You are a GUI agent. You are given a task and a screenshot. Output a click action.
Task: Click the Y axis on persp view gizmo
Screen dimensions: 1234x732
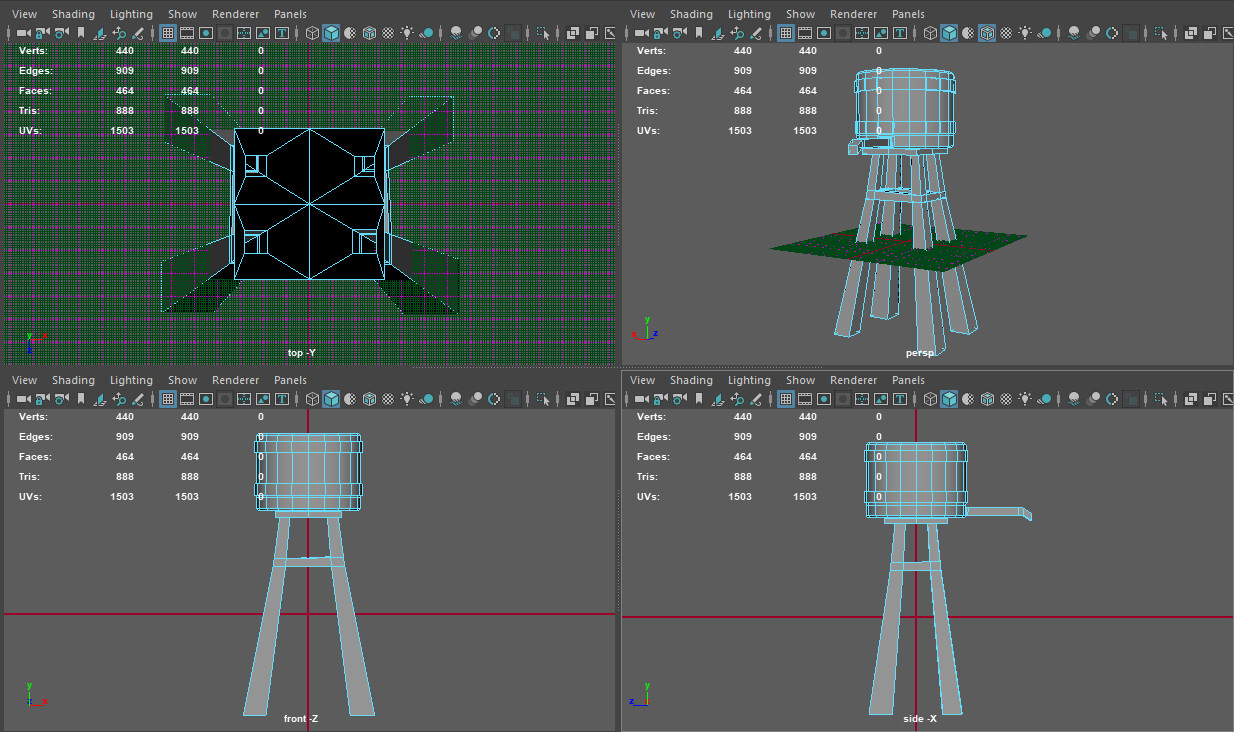(646, 320)
